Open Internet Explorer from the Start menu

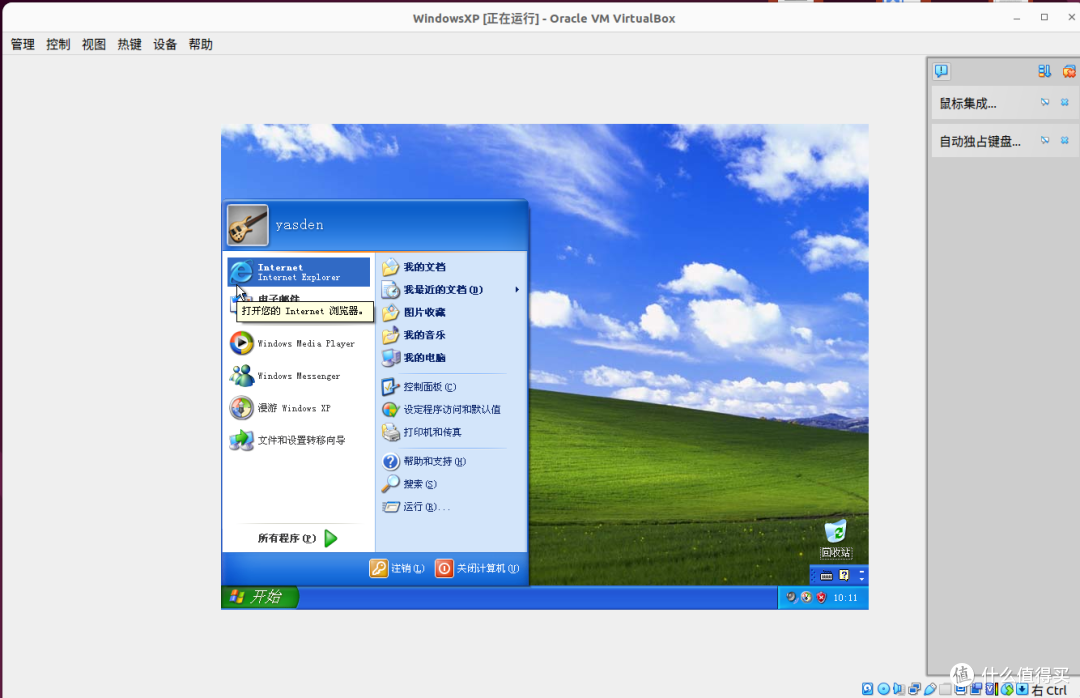(298, 272)
